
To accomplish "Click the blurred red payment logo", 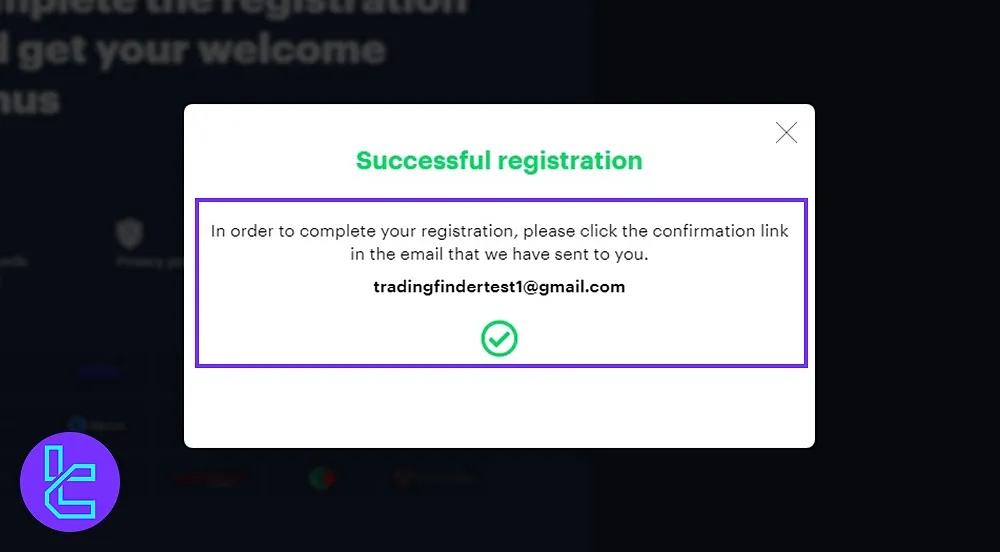I will (x=209, y=478).
